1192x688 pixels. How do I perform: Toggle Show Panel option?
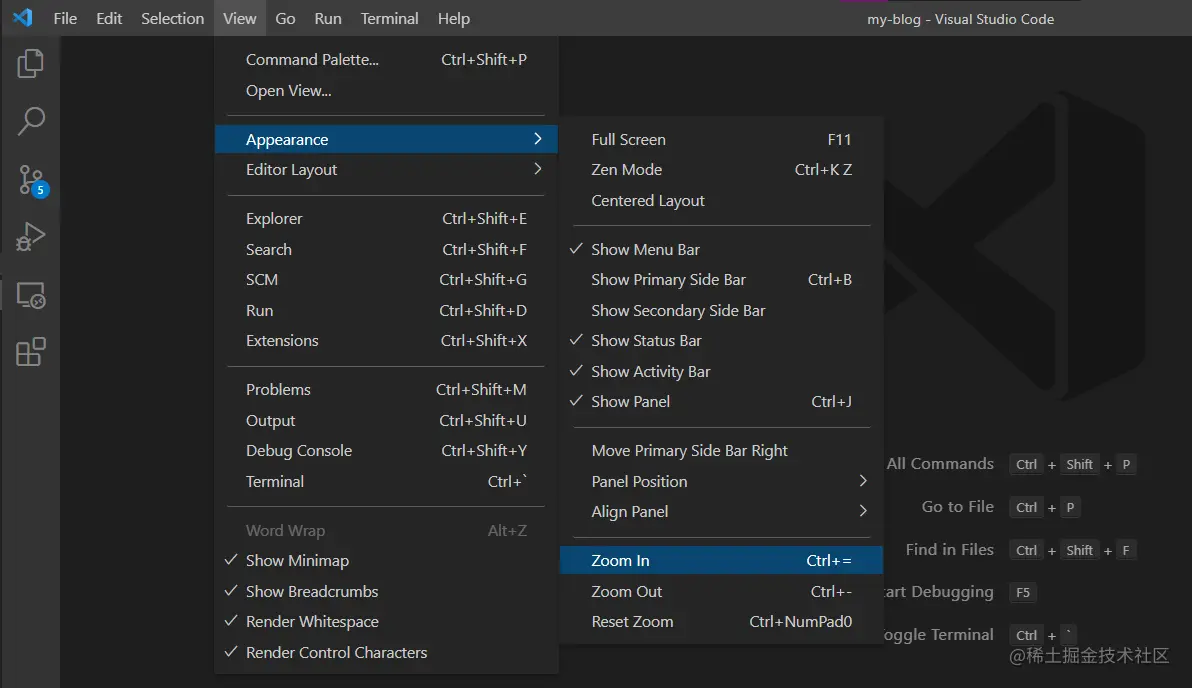pos(721,401)
